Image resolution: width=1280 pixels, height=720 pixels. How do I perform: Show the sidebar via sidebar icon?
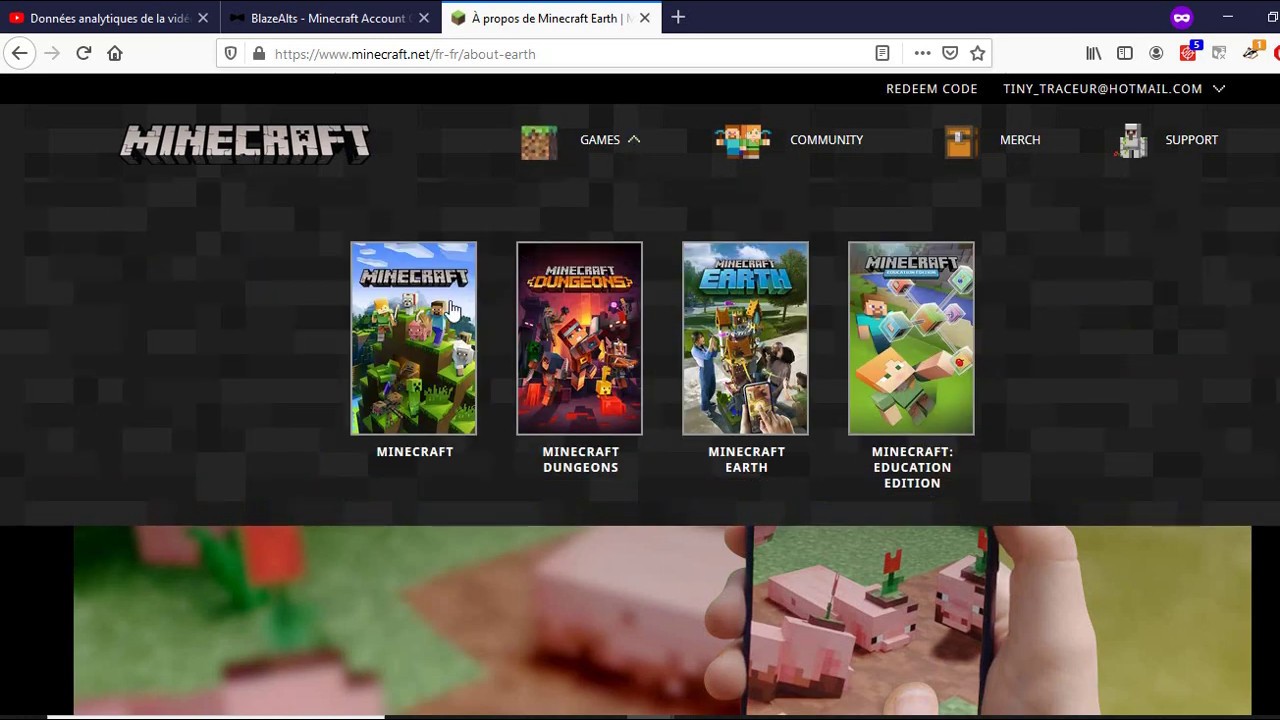1125,54
